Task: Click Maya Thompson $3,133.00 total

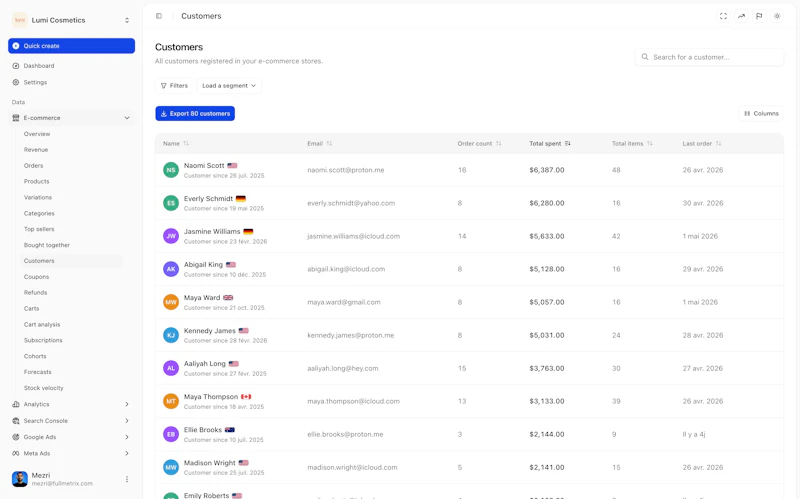Action: click(546, 402)
